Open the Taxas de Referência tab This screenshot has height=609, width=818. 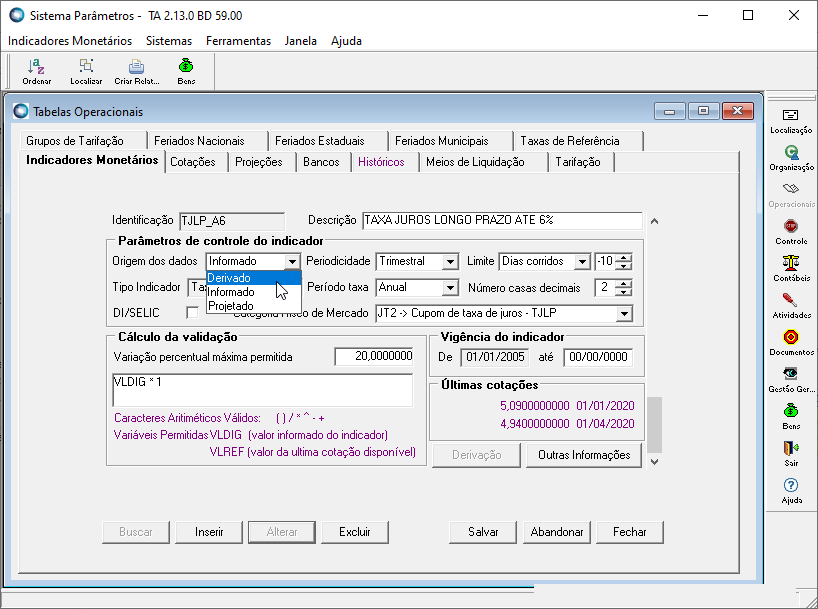570,141
